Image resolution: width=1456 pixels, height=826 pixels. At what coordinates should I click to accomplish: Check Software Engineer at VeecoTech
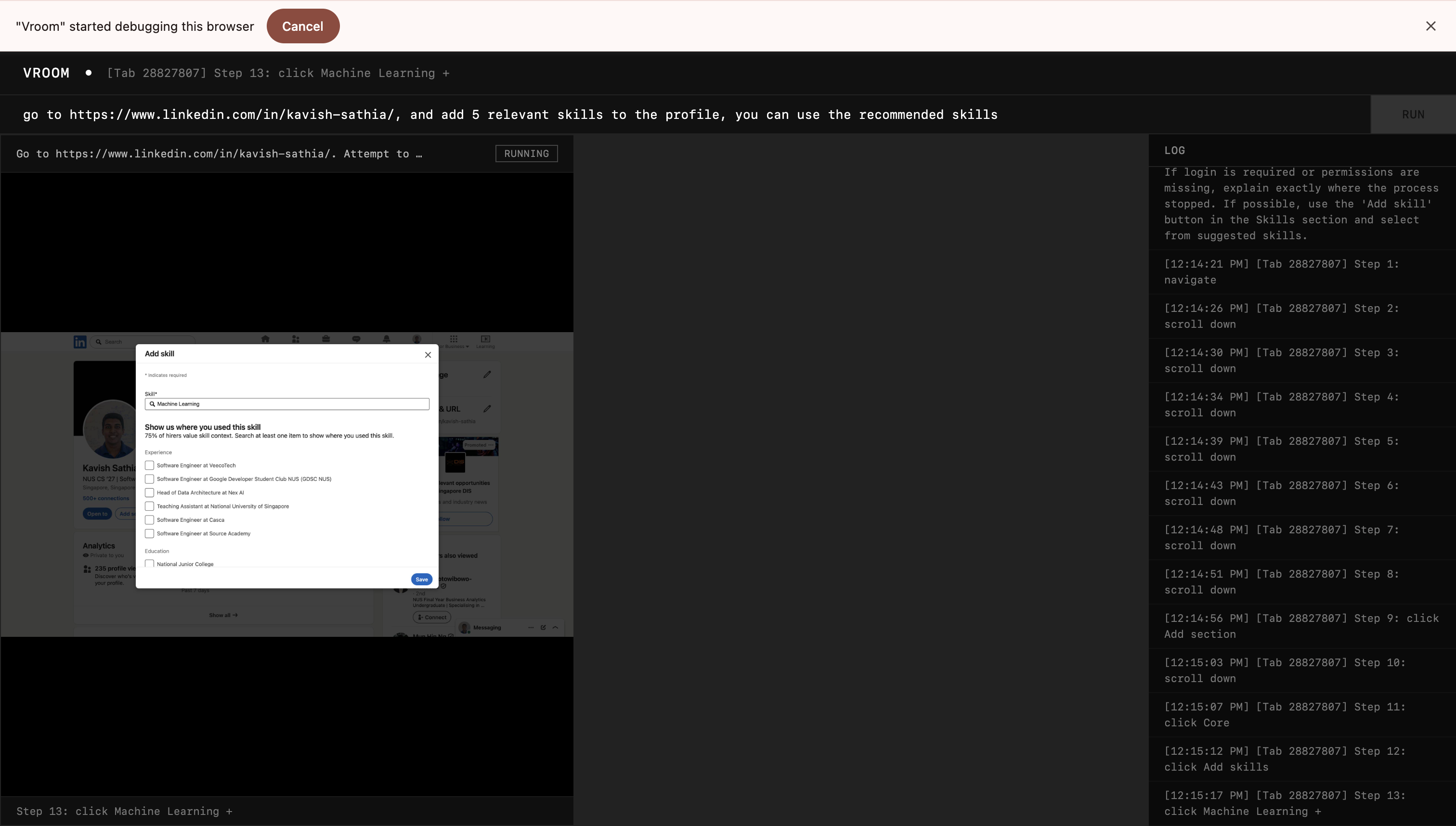pyautogui.click(x=150, y=465)
